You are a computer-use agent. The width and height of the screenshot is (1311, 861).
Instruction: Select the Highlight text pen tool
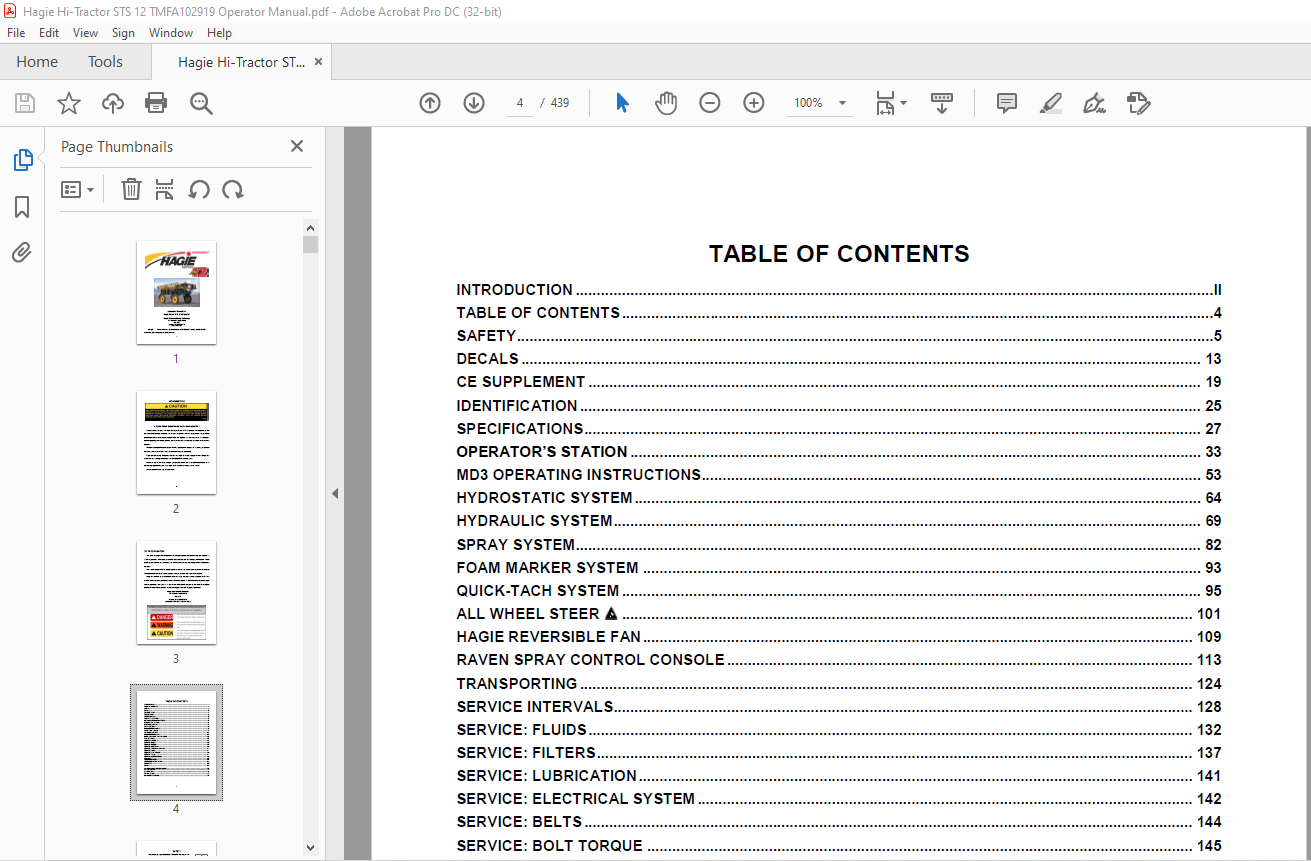pyautogui.click(x=1050, y=103)
